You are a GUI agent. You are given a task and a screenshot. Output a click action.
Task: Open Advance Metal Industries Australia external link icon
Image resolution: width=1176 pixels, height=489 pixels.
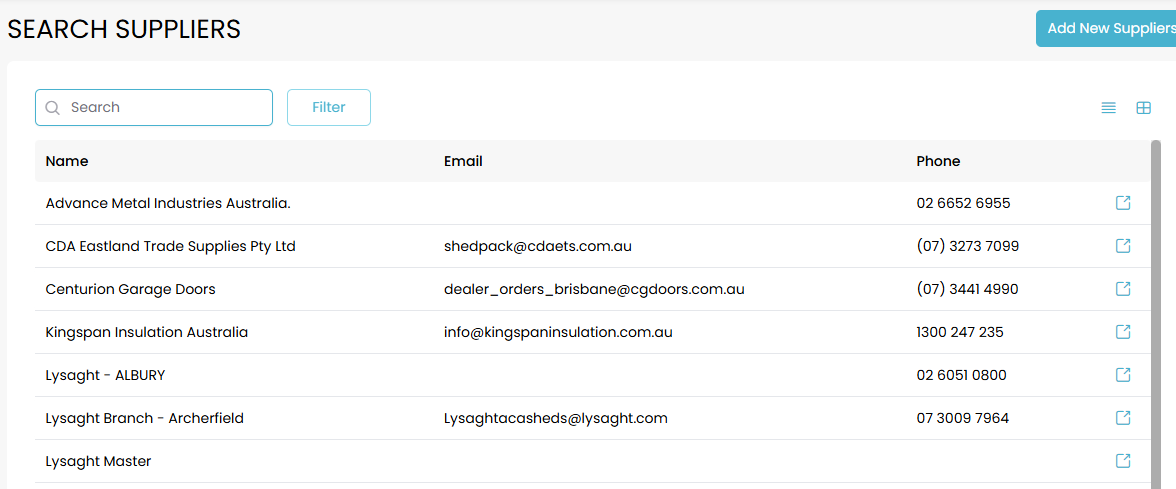[1123, 203]
